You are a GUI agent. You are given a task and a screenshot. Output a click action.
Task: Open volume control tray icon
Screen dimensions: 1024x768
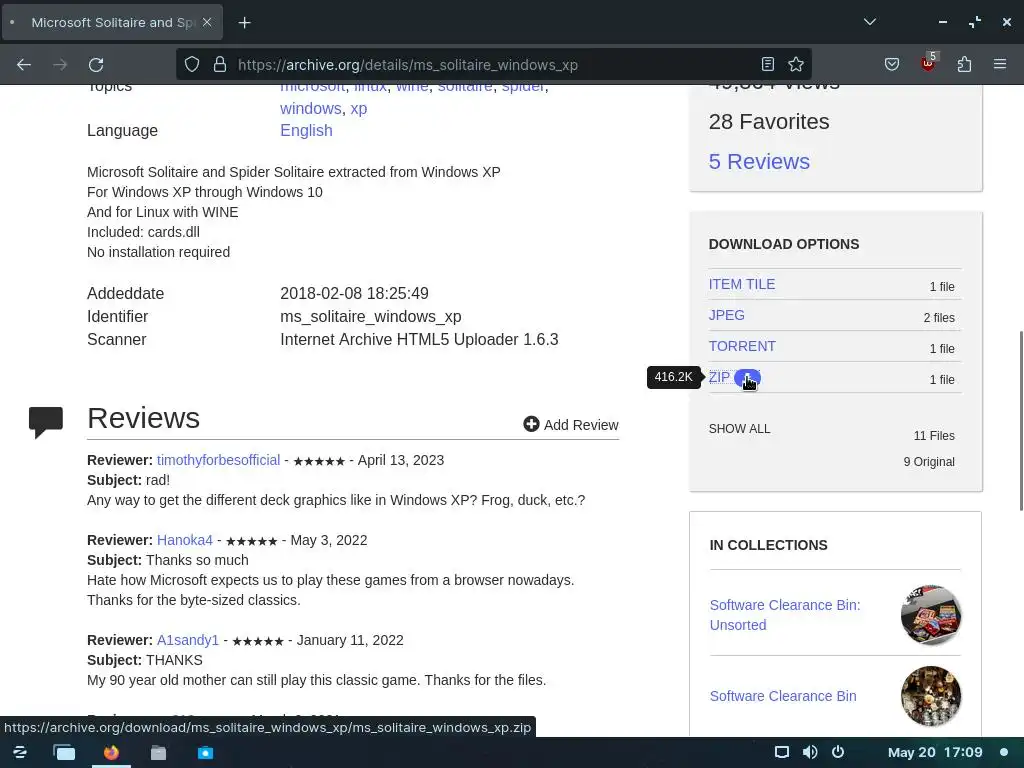(810, 752)
